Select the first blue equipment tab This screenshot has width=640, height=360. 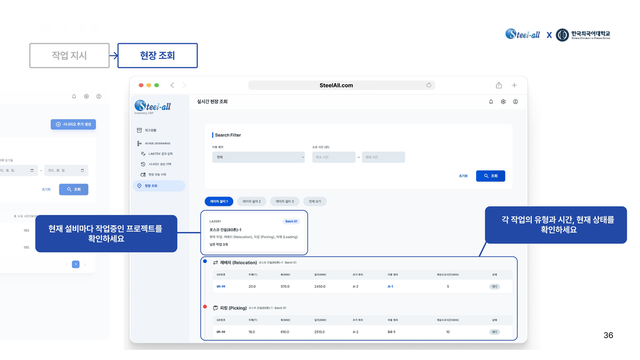(x=219, y=201)
